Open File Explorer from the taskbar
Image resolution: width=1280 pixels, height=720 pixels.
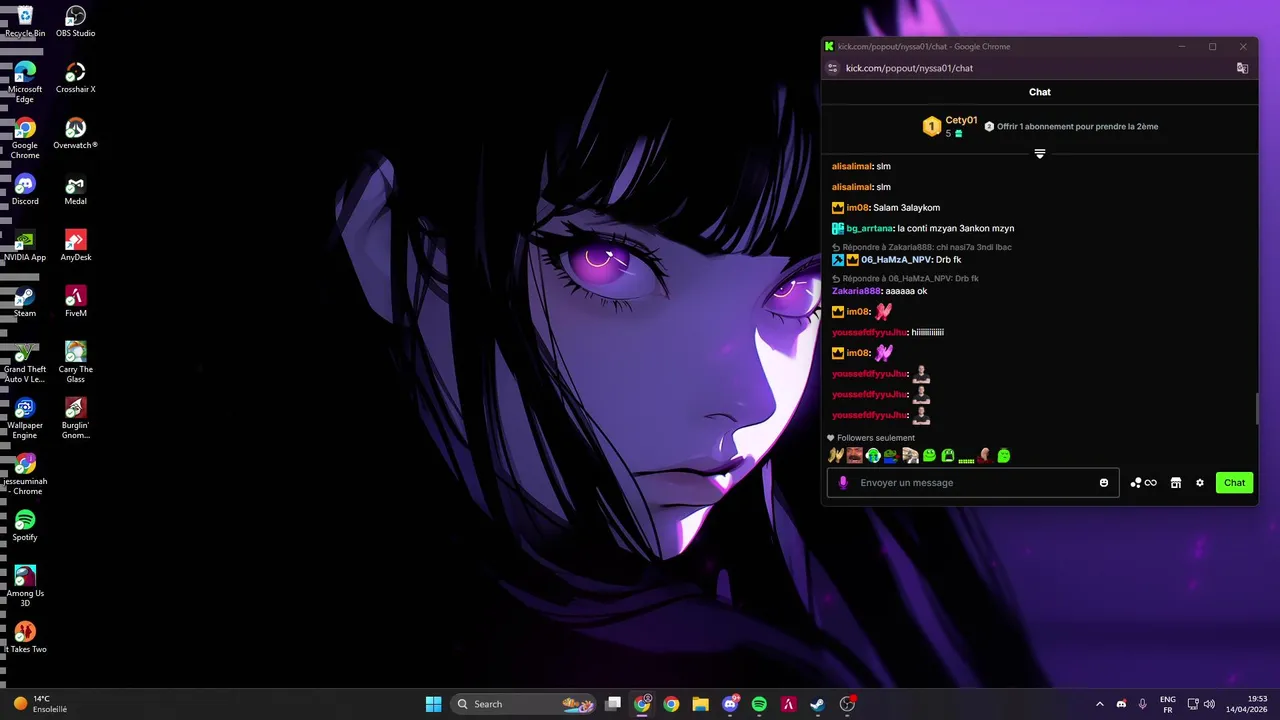[700, 704]
